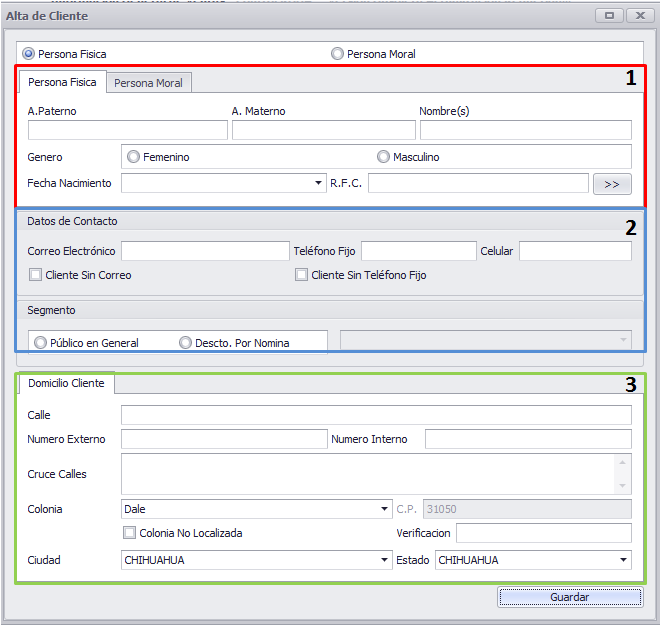The height and width of the screenshot is (627, 661).
Task: Check the Cliente Sin Correo box
Action: [35, 275]
